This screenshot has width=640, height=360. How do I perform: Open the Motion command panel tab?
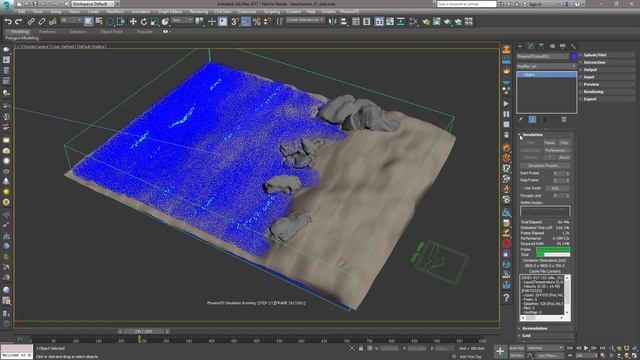(x=552, y=46)
